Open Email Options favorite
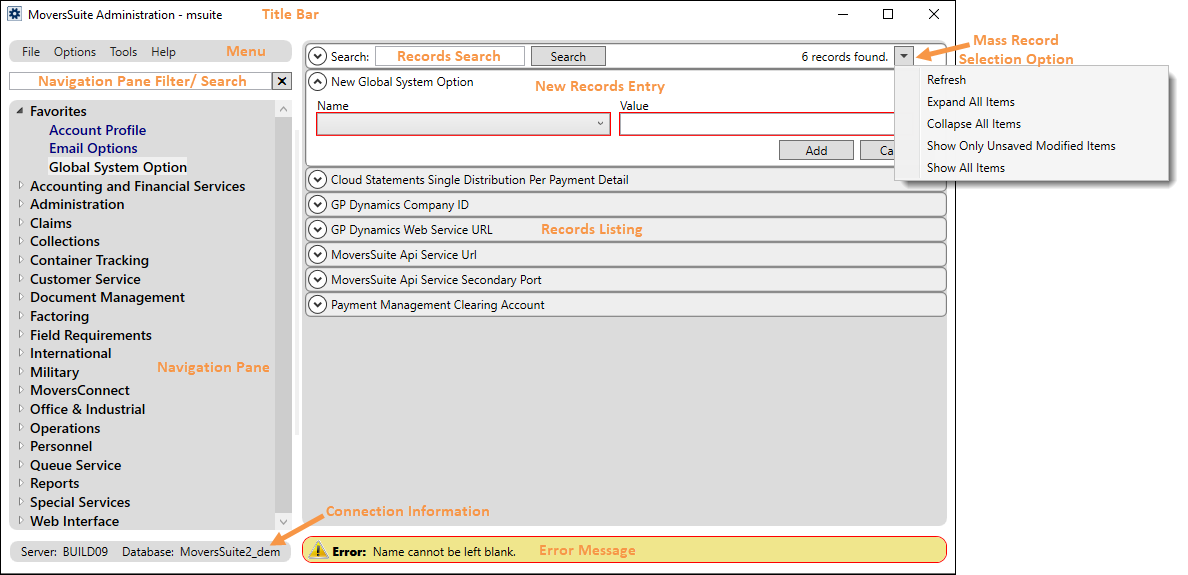The height and width of the screenshot is (575, 1188). 93,148
